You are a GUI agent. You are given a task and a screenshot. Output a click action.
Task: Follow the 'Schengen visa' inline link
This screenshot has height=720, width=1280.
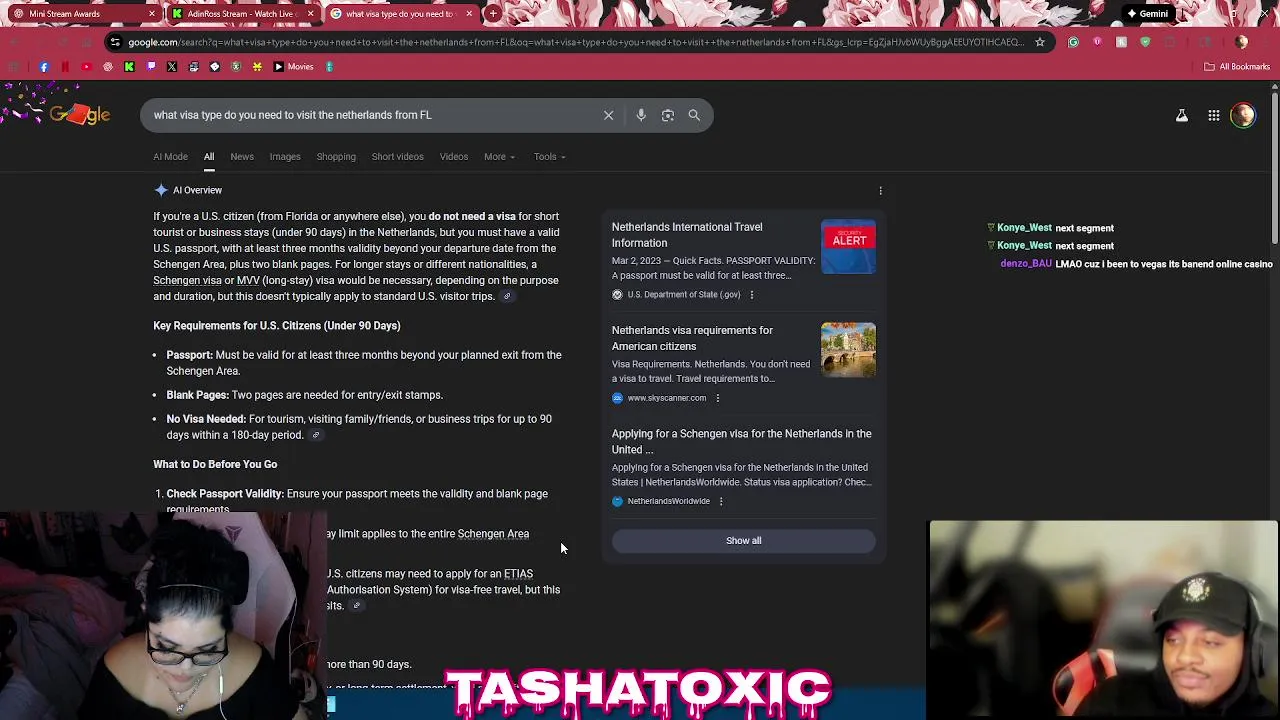pos(187,281)
